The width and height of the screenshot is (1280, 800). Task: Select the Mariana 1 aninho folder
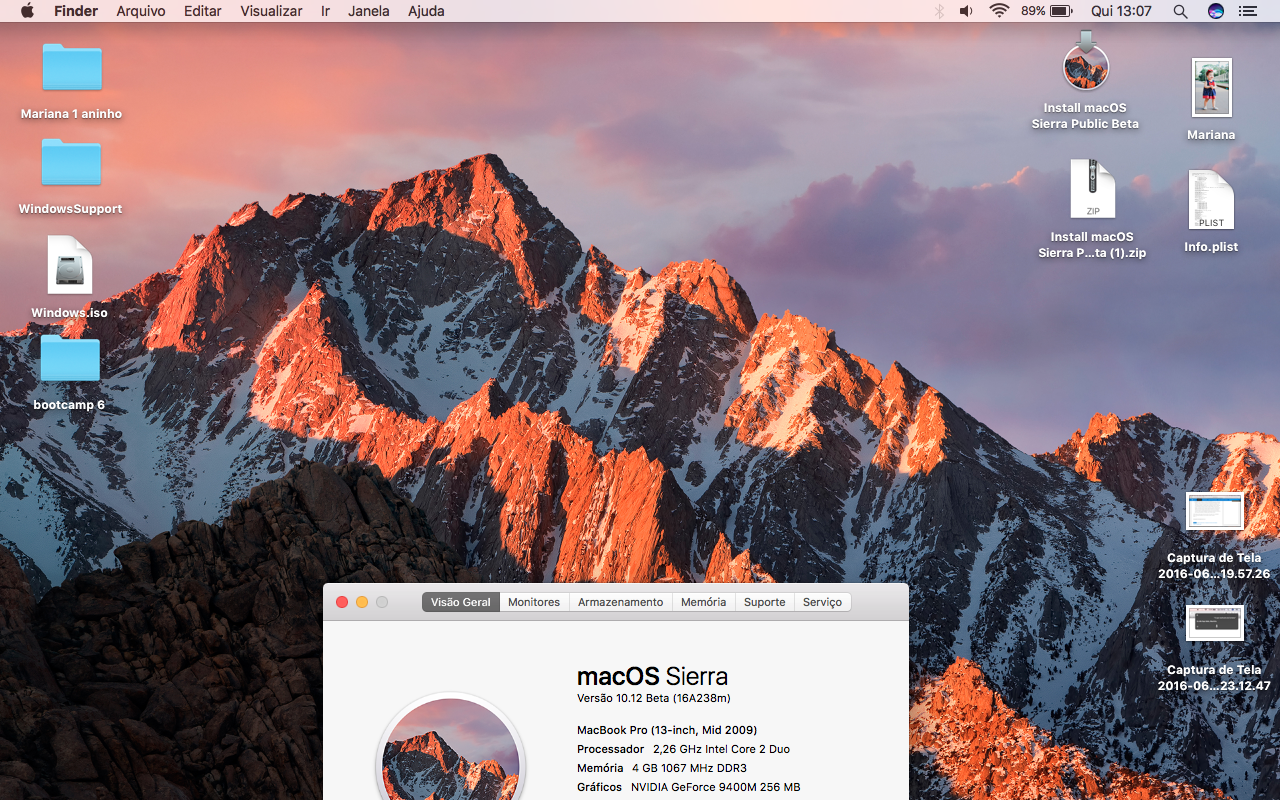point(72,82)
